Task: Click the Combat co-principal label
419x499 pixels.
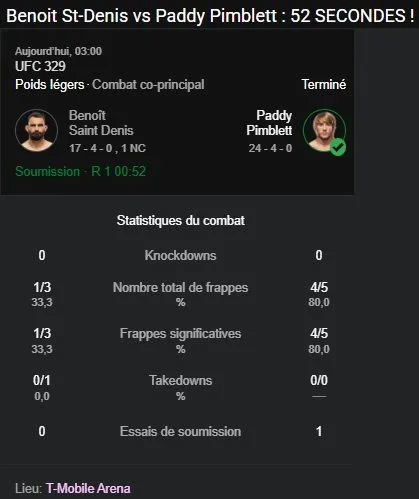Action: 148,84
